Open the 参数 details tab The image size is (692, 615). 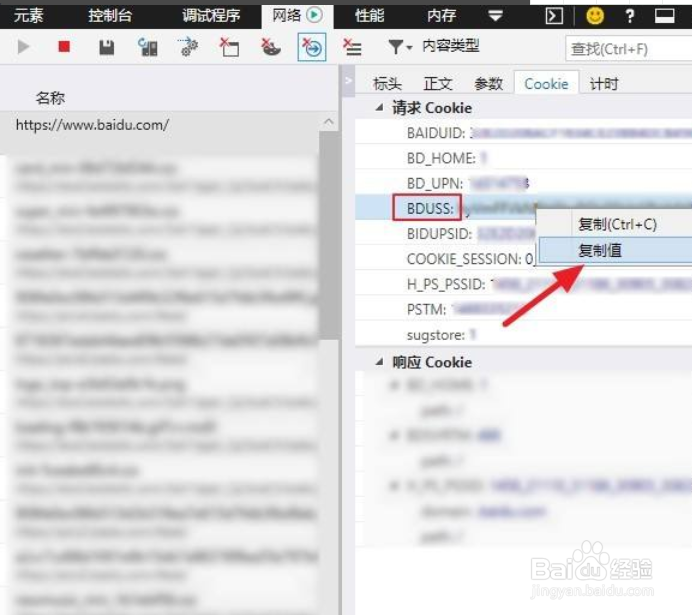(488, 83)
